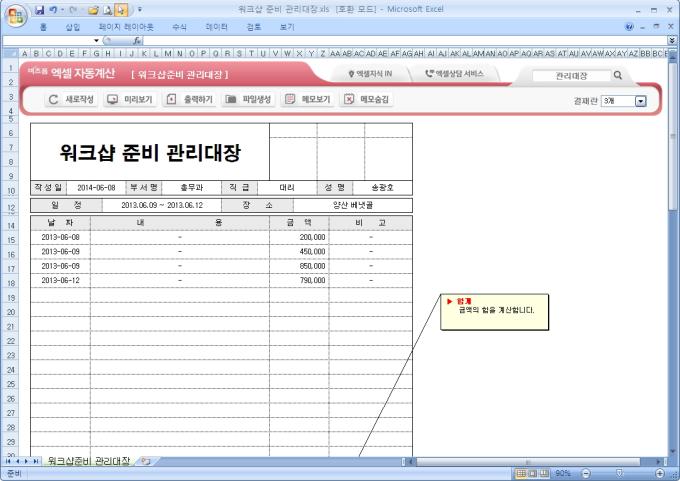Open the 엑셀상담 서비스 tab
Screen dimensions: 680x481
click(x=454, y=74)
